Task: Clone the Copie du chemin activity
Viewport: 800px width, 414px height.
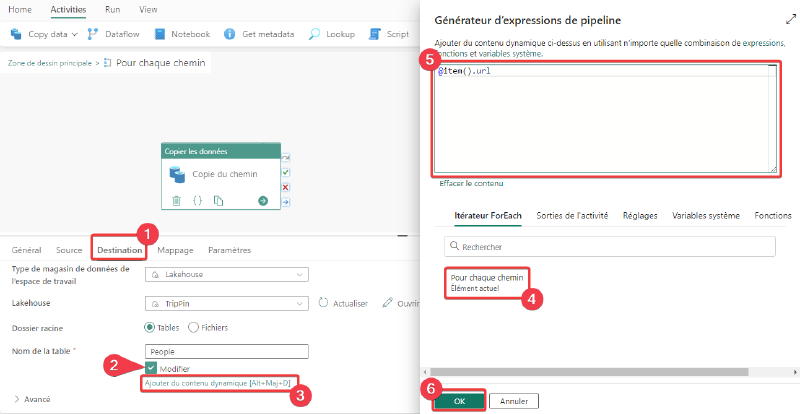Action: (x=218, y=201)
